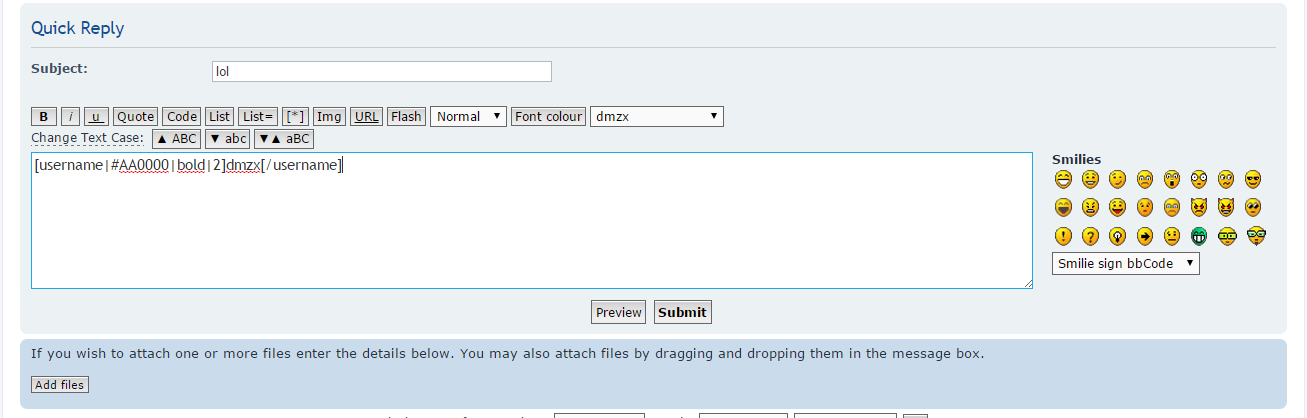Submit the quick reply
Image resolution: width=1307 pixels, height=418 pixels.
(682, 312)
